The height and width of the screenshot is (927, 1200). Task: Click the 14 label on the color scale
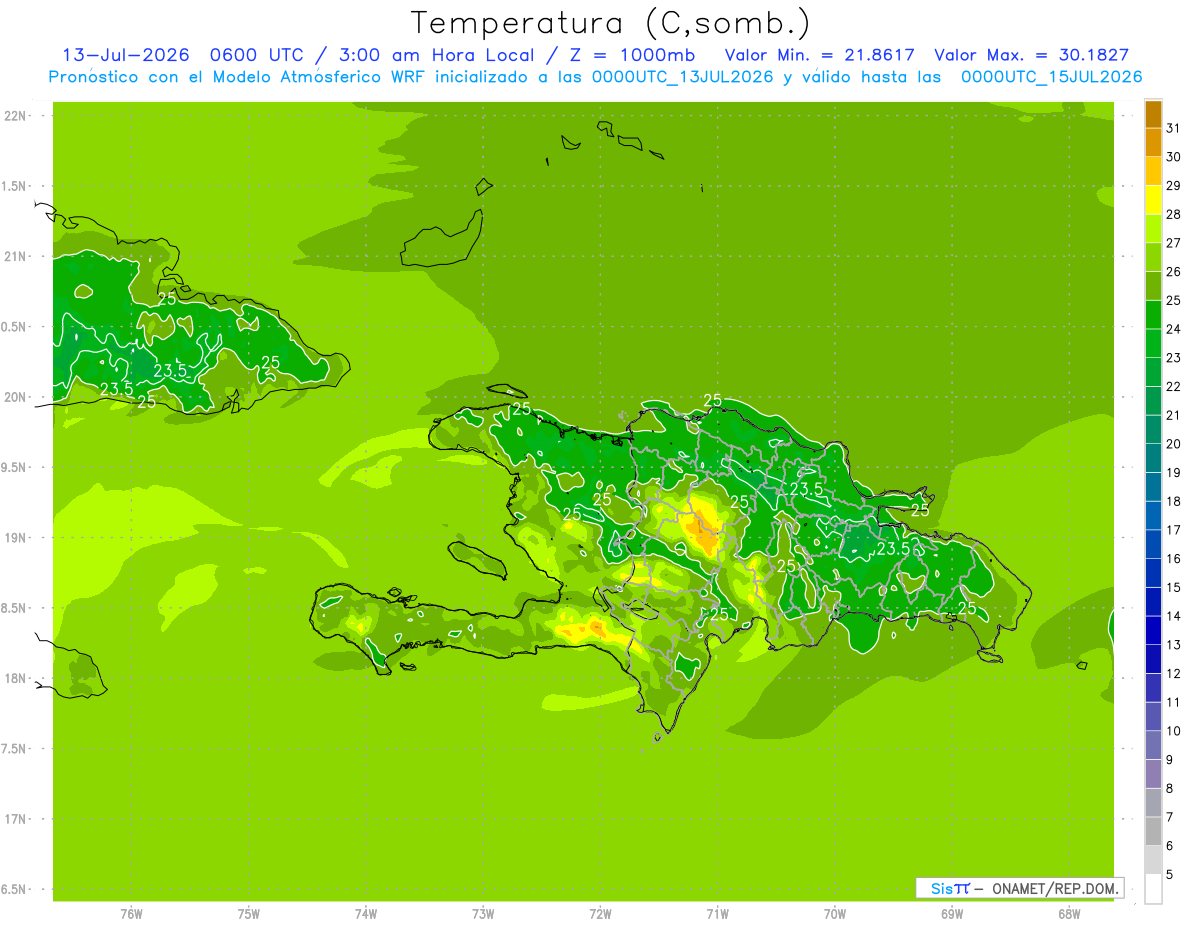tap(1173, 616)
